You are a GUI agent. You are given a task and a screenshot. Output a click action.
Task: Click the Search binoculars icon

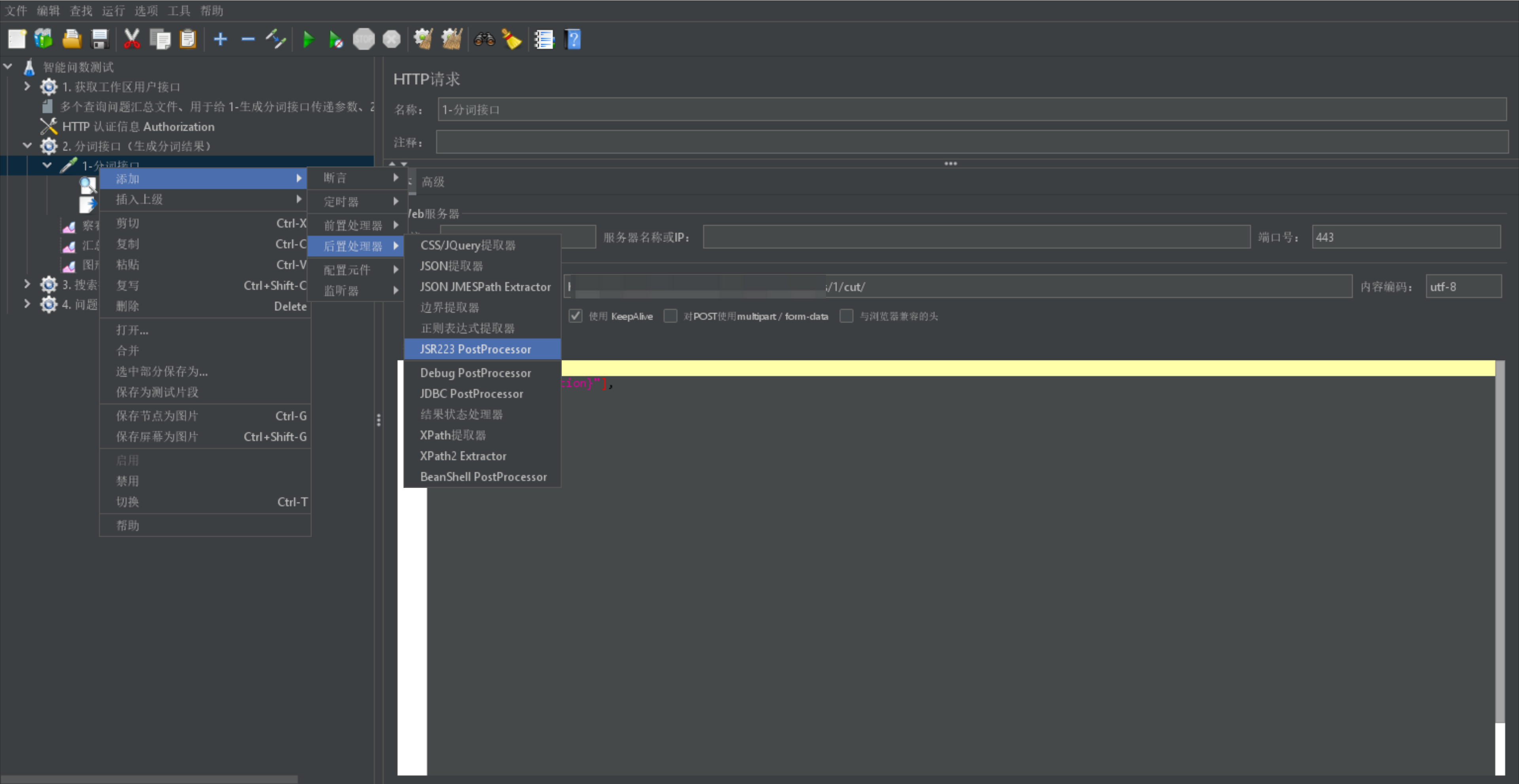pos(484,40)
